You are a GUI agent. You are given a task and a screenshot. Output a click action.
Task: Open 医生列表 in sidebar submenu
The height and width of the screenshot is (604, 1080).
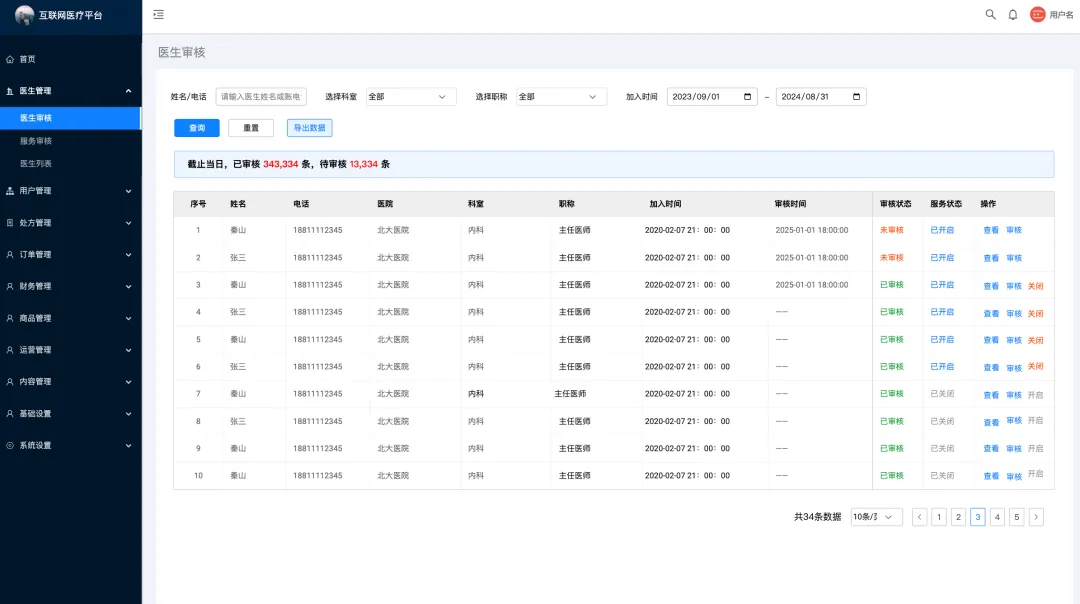click(x=36, y=164)
